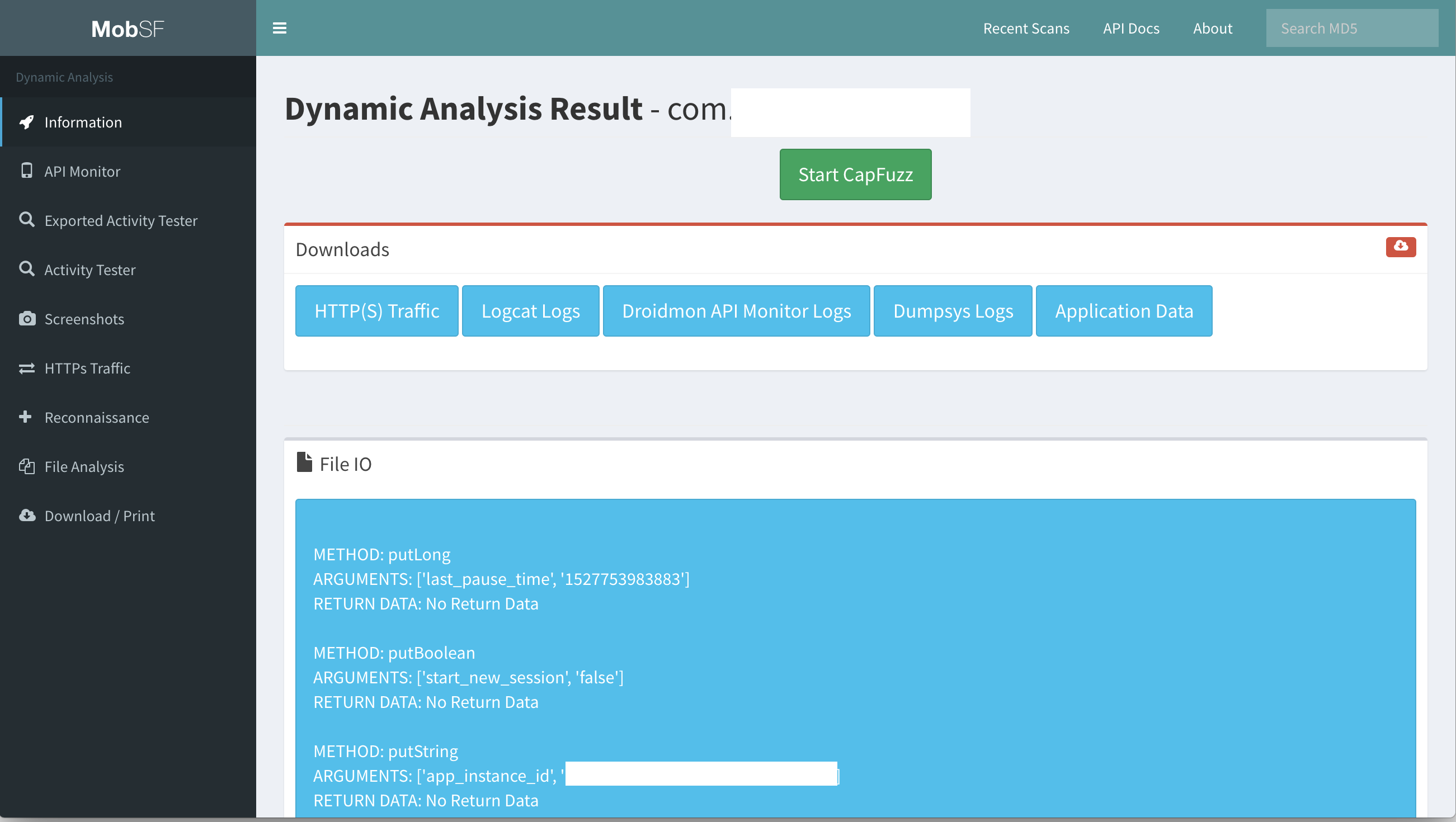Image resolution: width=1456 pixels, height=822 pixels.
Task: Click the exchange arrows icon beside HTTPs Traffic
Action: tap(26, 369)
